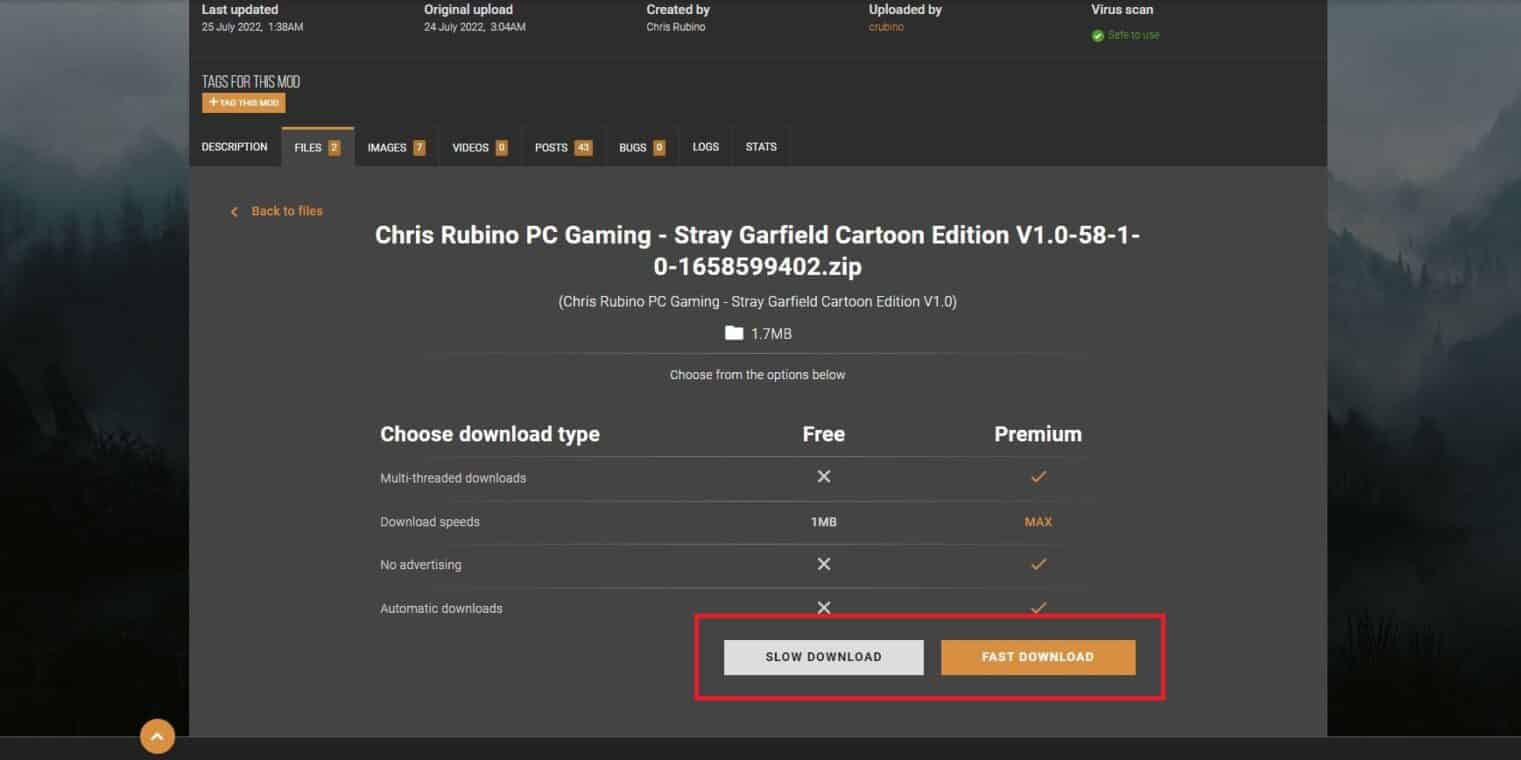Click the Free column header
This screenshot has width=1521, height=760.
(x=823, y=434)
